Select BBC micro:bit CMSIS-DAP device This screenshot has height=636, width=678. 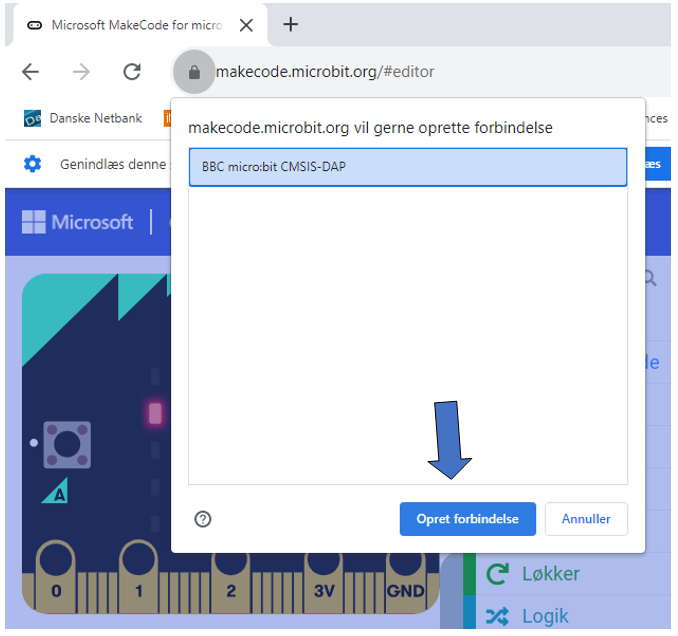tap(408, 167)
